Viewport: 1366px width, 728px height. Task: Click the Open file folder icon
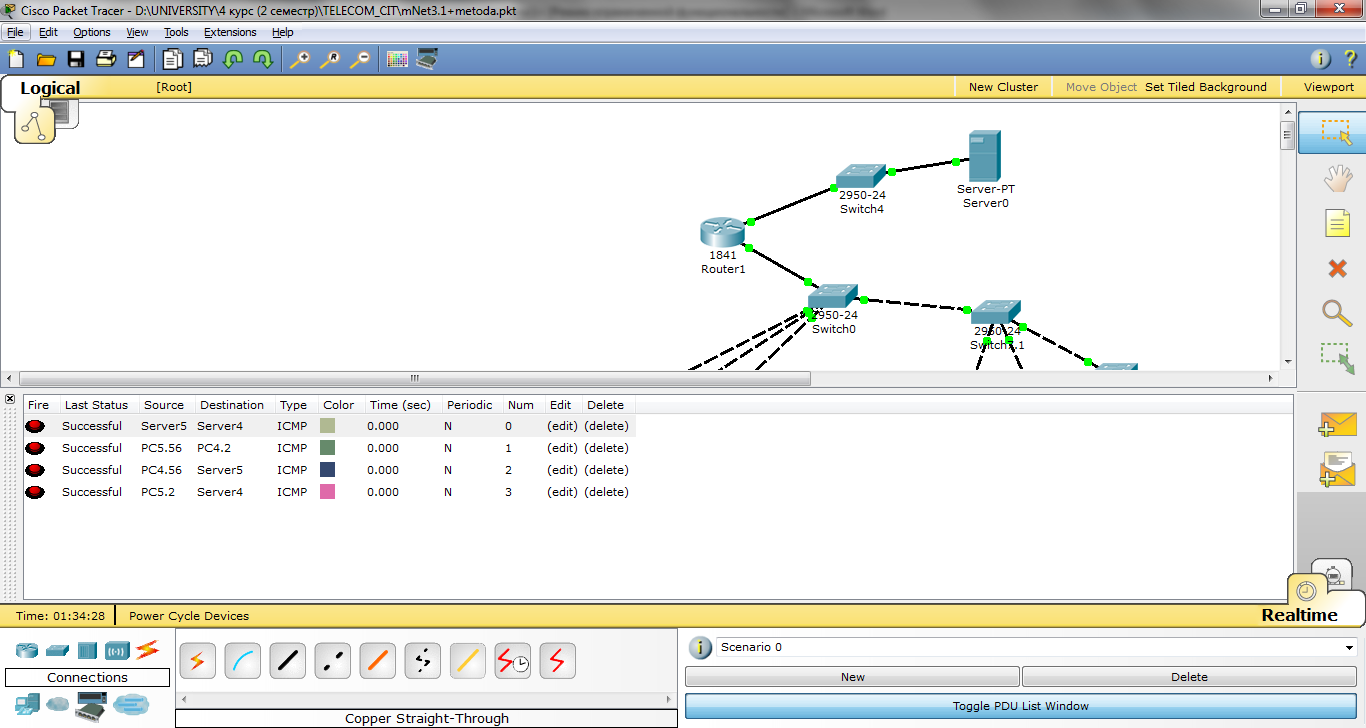(x=46, y=60)
